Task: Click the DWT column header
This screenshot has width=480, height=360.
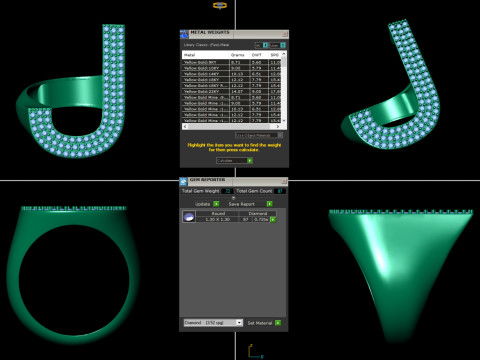Action: tap(259, 55)
